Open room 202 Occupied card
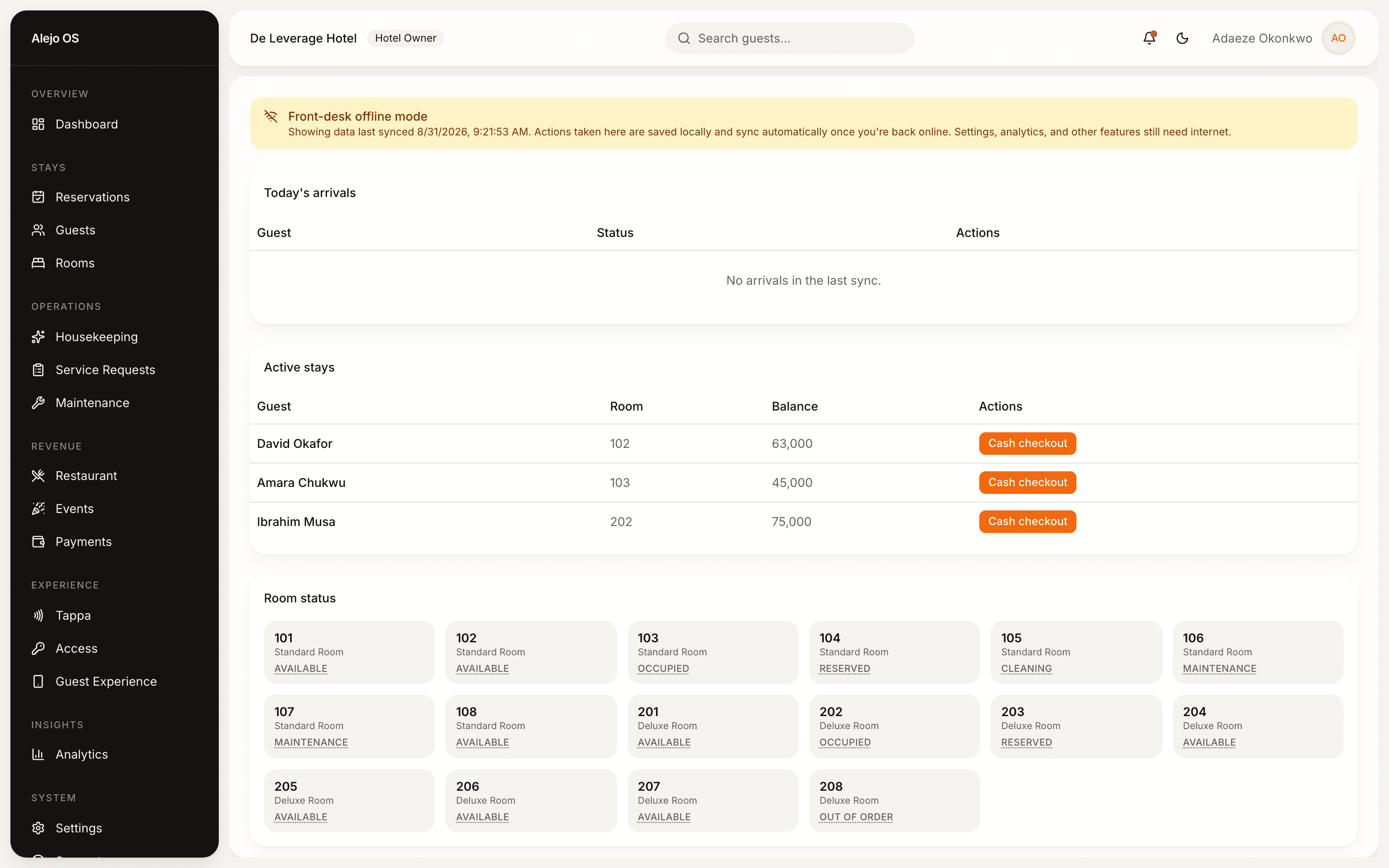Image resolution: width=1389 pixels, height=868 pixels. point(894,726)
